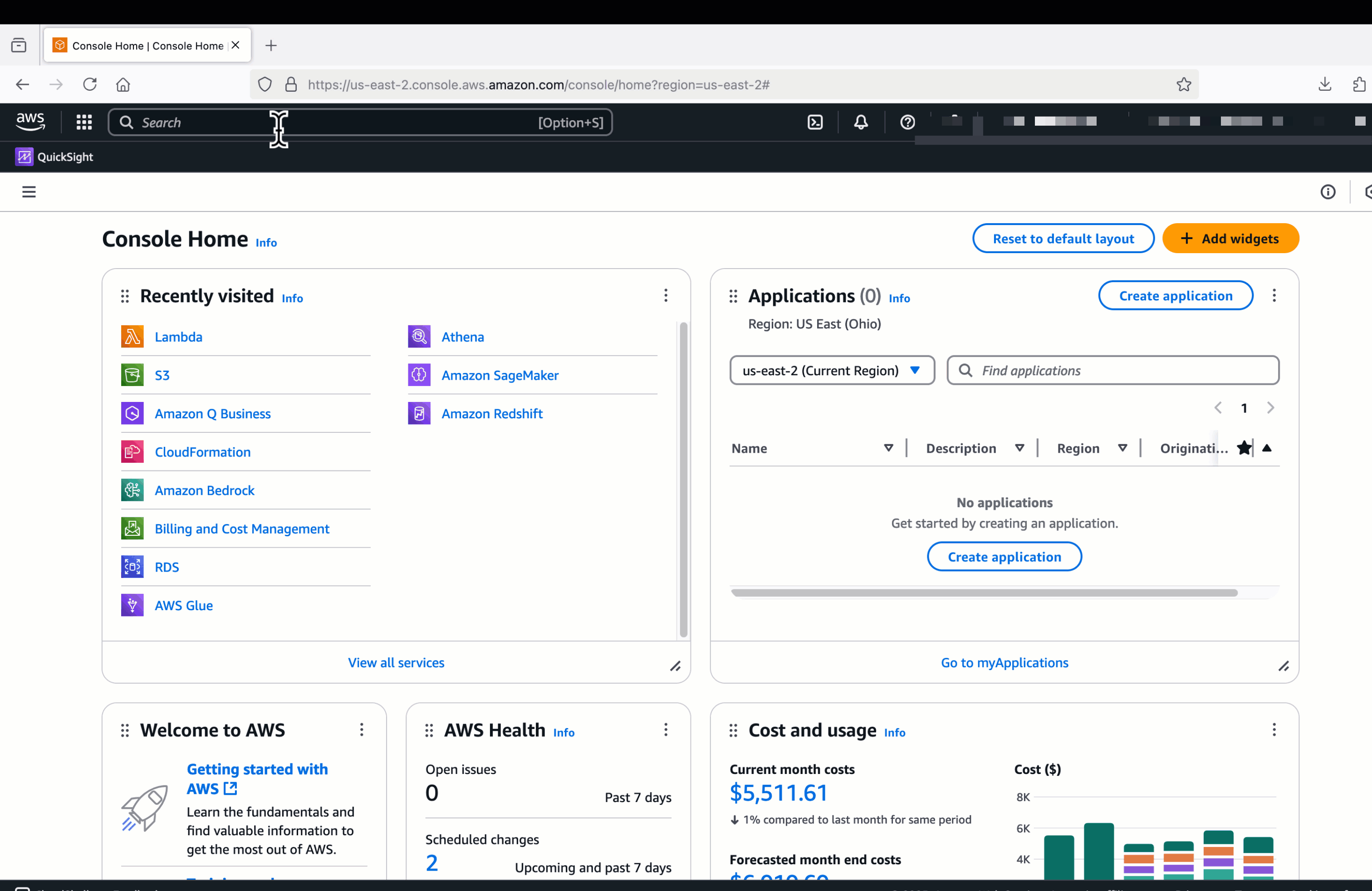Open Cost and usage widget options menu
1372x891 pixels.
click(x=1274, y=729)
